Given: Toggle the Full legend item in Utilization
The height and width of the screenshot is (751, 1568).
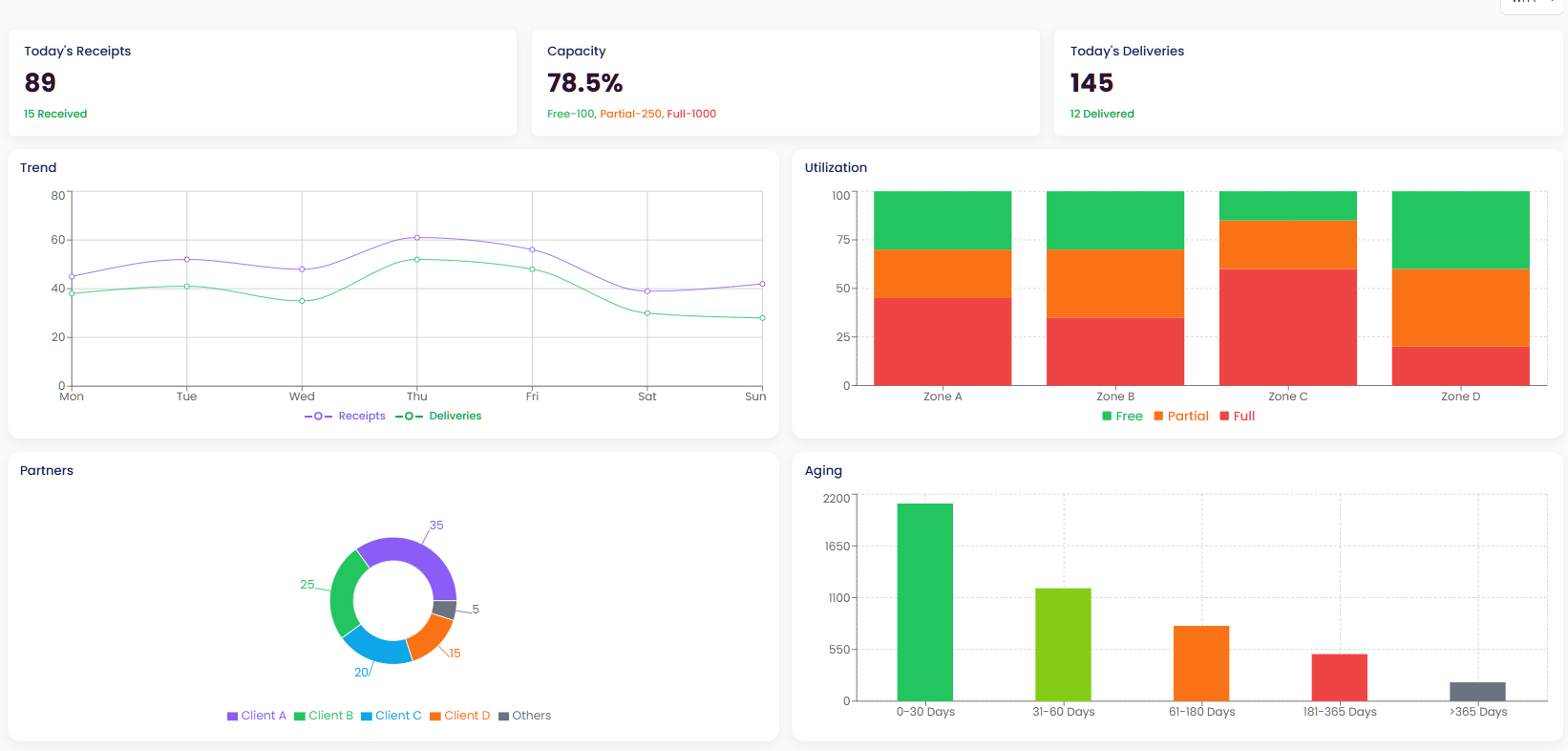Looking at the screenshot, I should coord(1238,416).
